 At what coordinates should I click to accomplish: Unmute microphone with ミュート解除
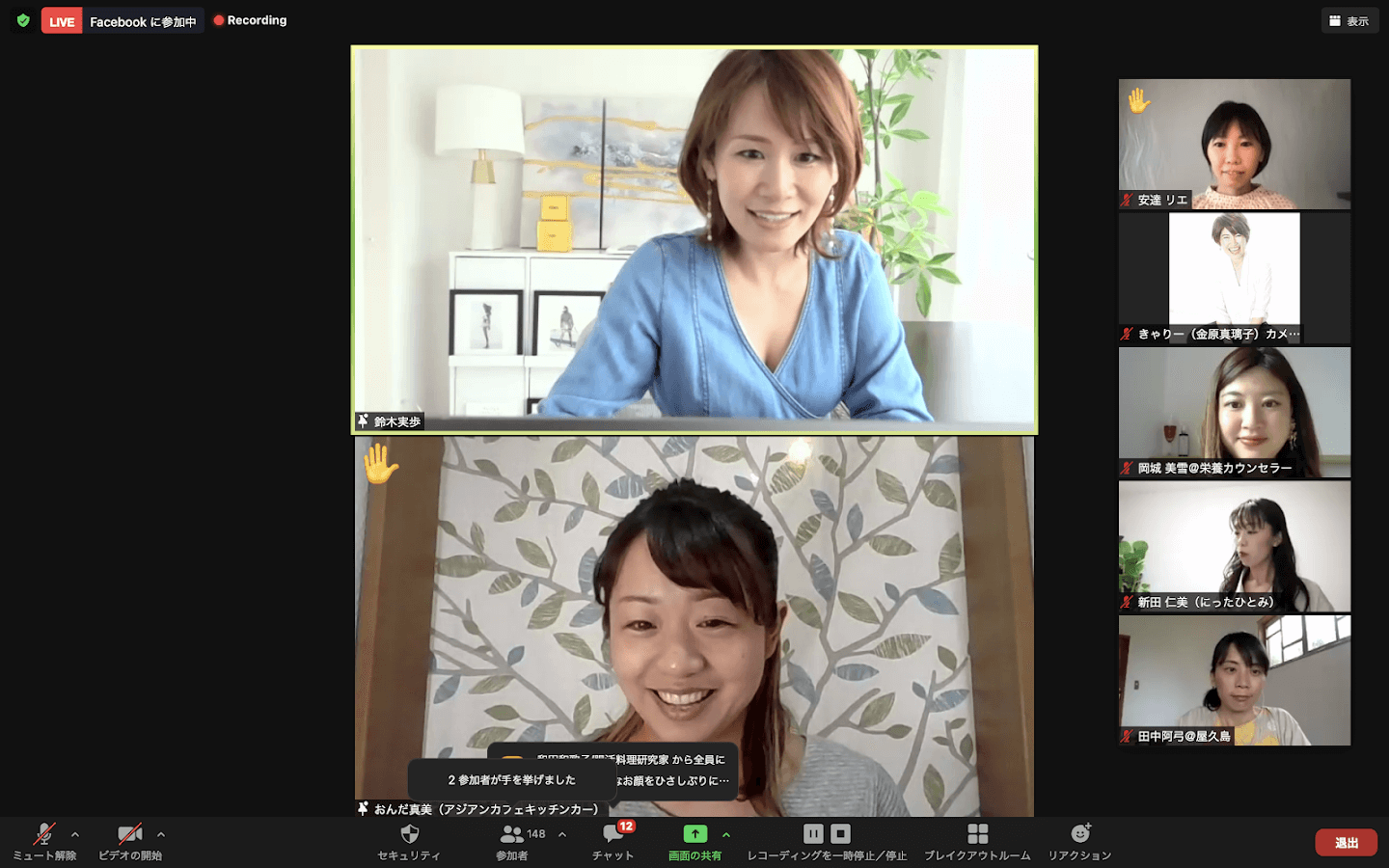[44, 842]
